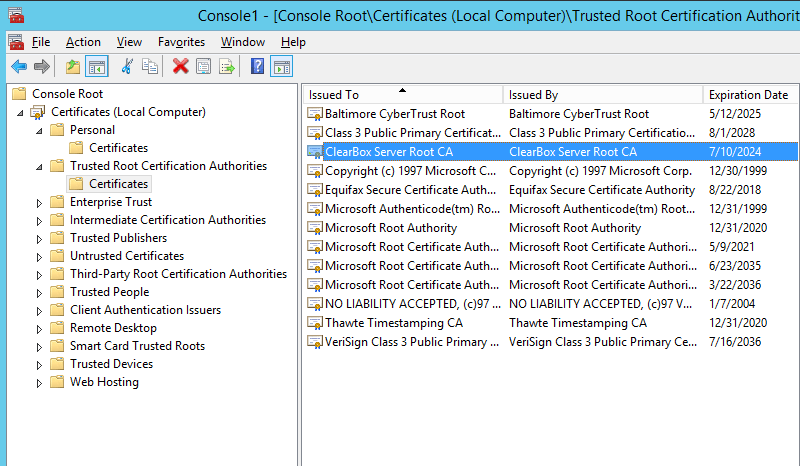Collapse the Certificates (Local Computer) node
Screen dimensions: 800x466
pyautogui.click(x=20, y=113)
